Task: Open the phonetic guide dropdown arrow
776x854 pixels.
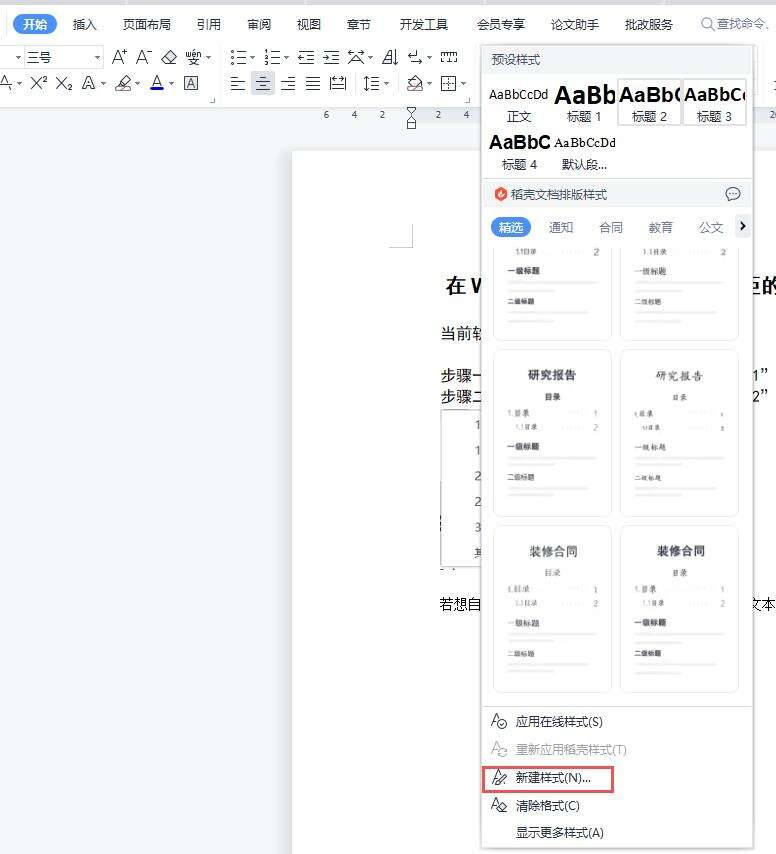Action: pyautogui.click(x=209, y=57)
